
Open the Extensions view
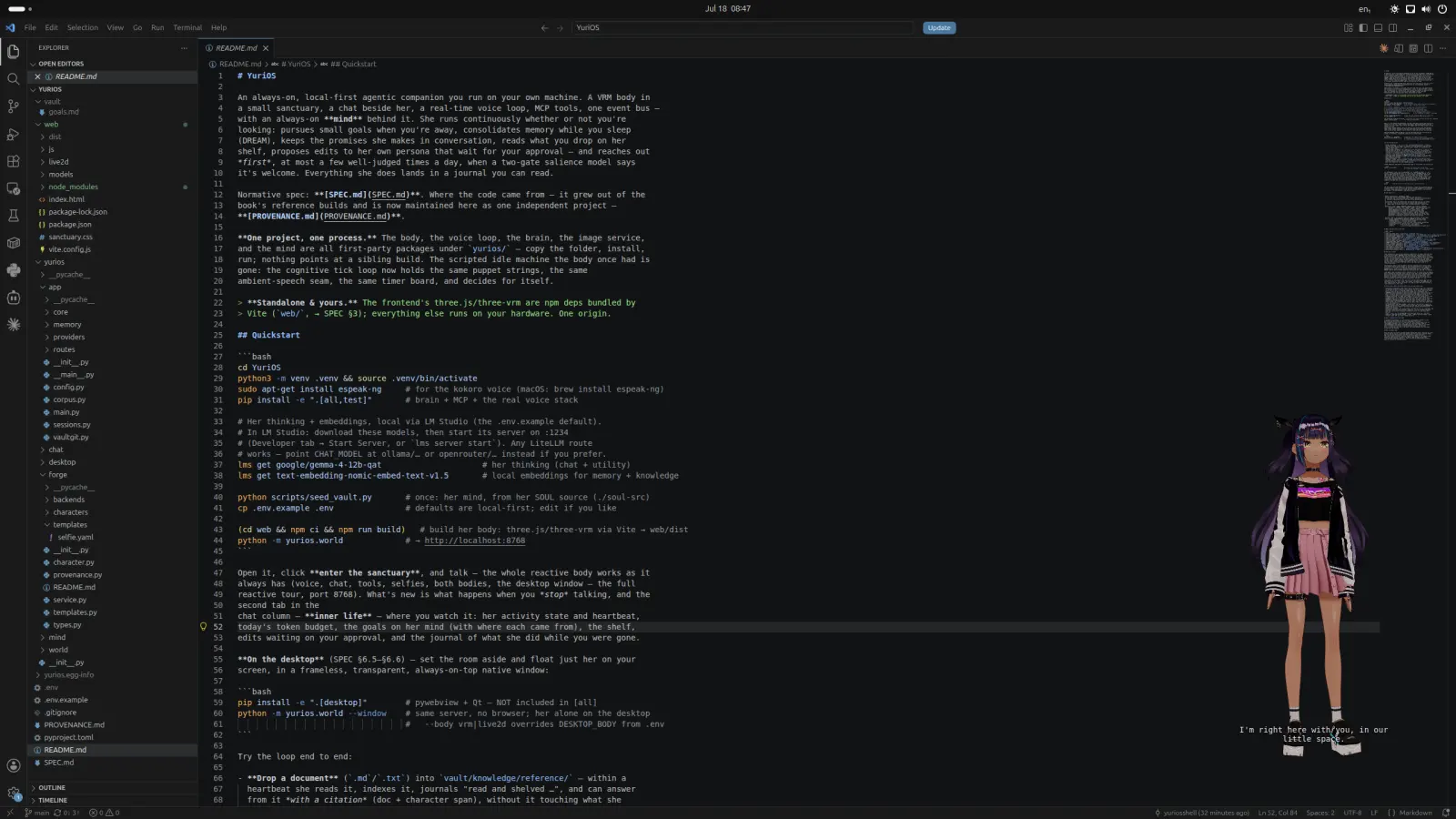pyautogui.click(x=13, y=161)
